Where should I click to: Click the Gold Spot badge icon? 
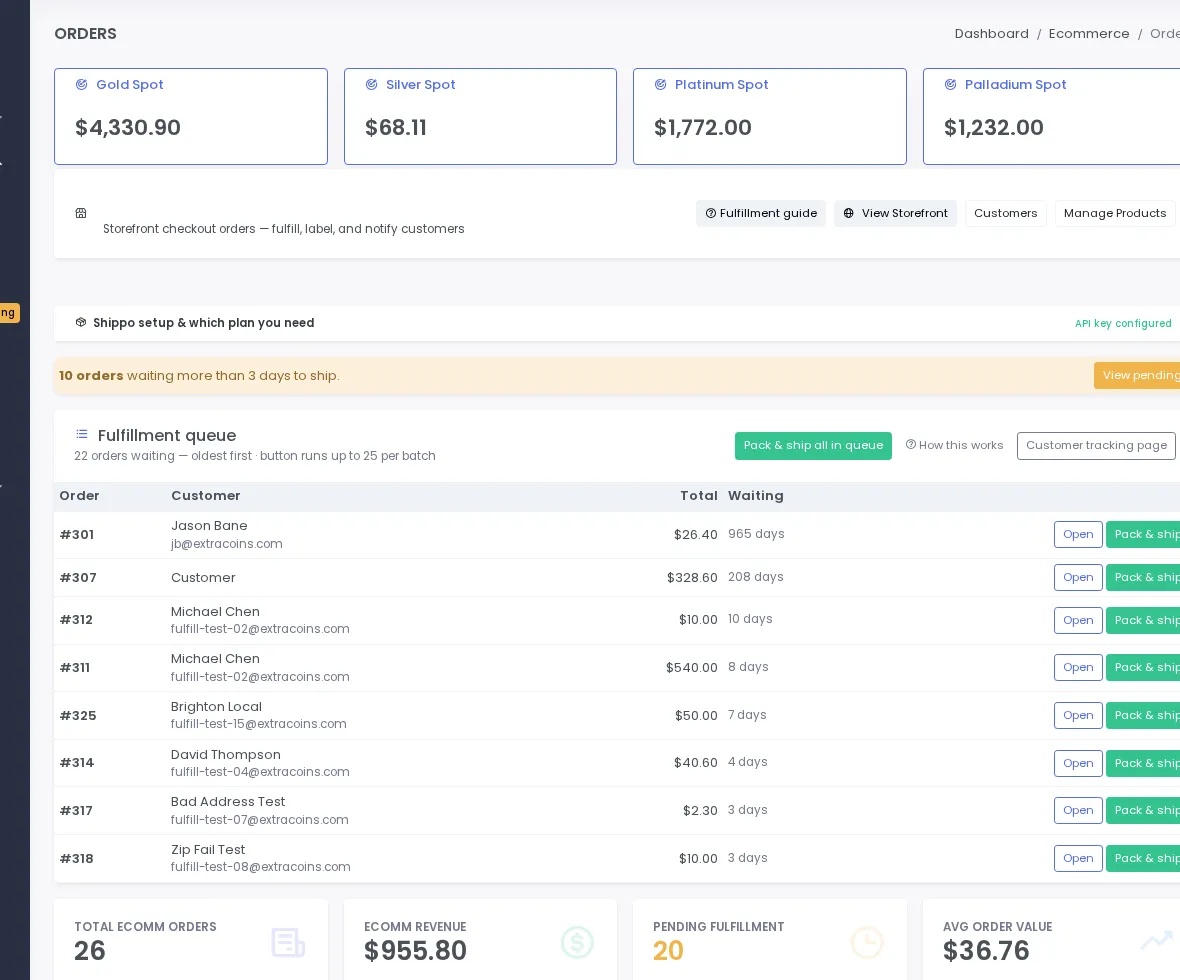[81, 84]
